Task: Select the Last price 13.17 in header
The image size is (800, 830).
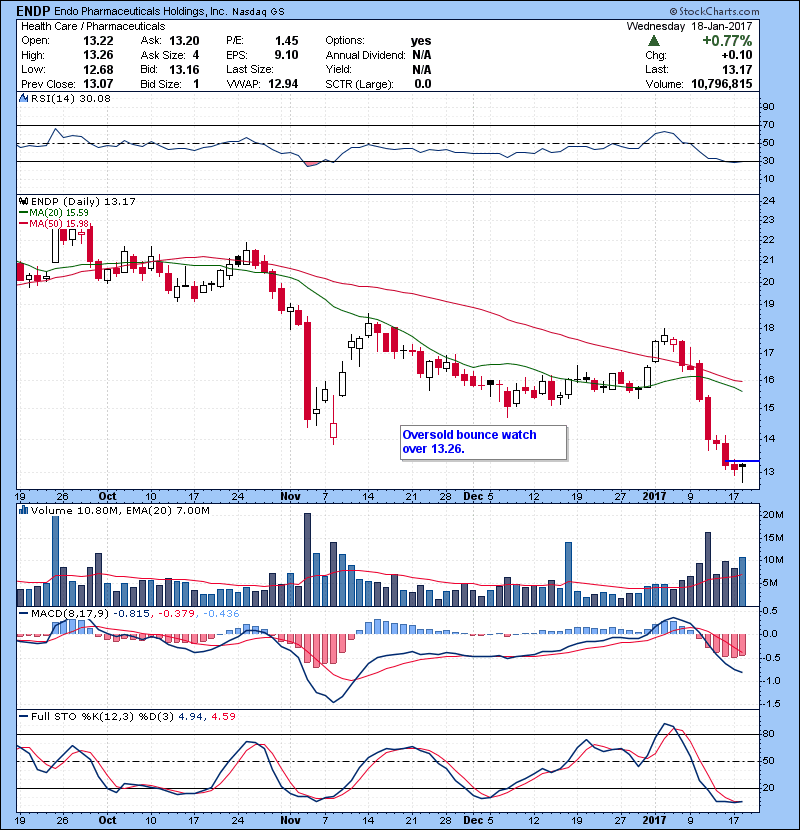Action: pyautogui.click(x=737, y=69)
